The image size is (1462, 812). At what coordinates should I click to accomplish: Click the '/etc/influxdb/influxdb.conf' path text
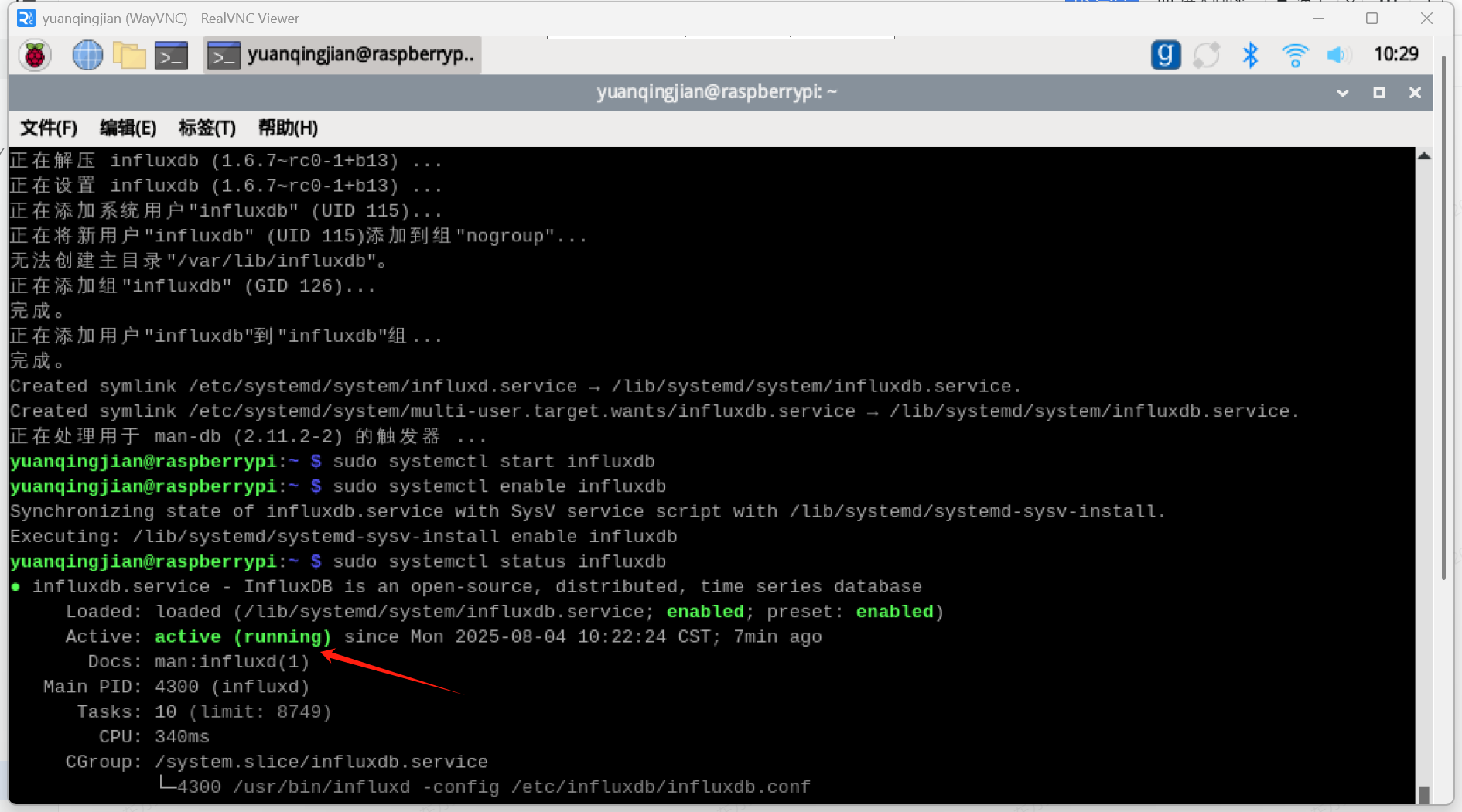tap(661, 787)
